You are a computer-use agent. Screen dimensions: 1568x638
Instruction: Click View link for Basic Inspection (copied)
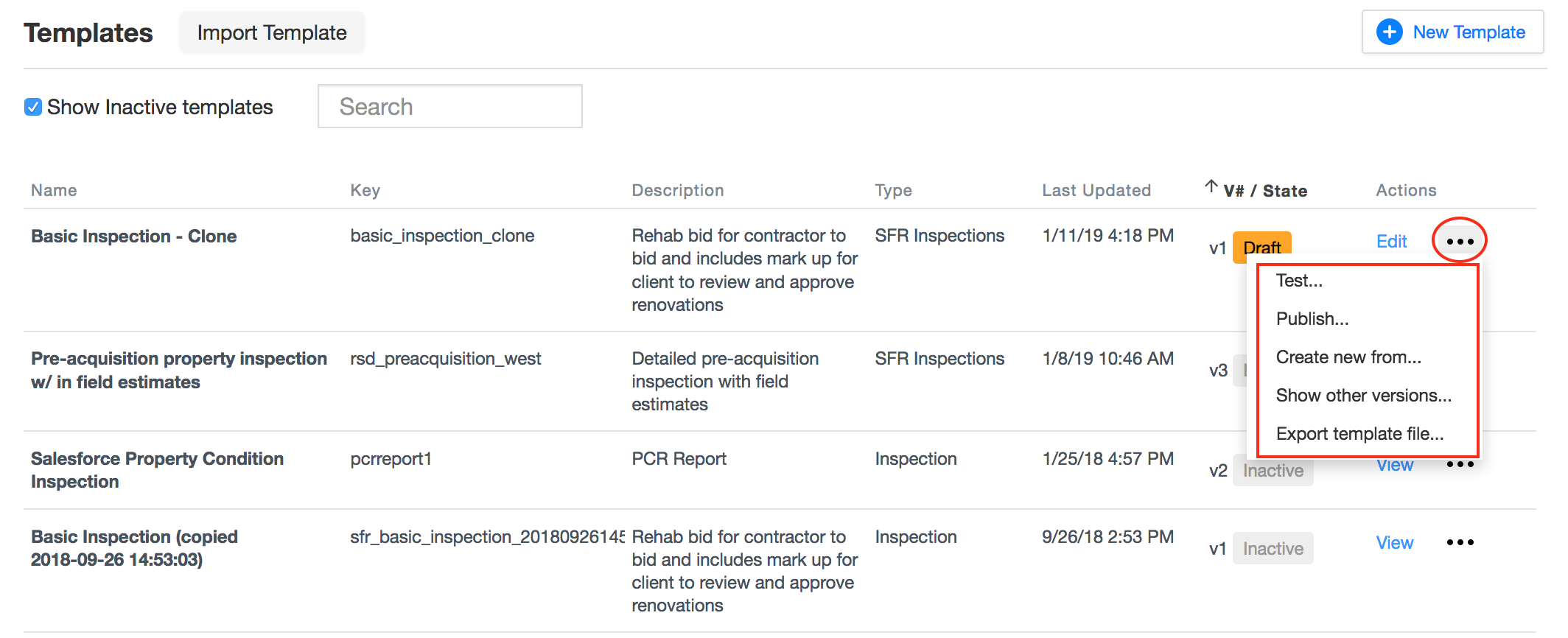(x=1395, y=543)
